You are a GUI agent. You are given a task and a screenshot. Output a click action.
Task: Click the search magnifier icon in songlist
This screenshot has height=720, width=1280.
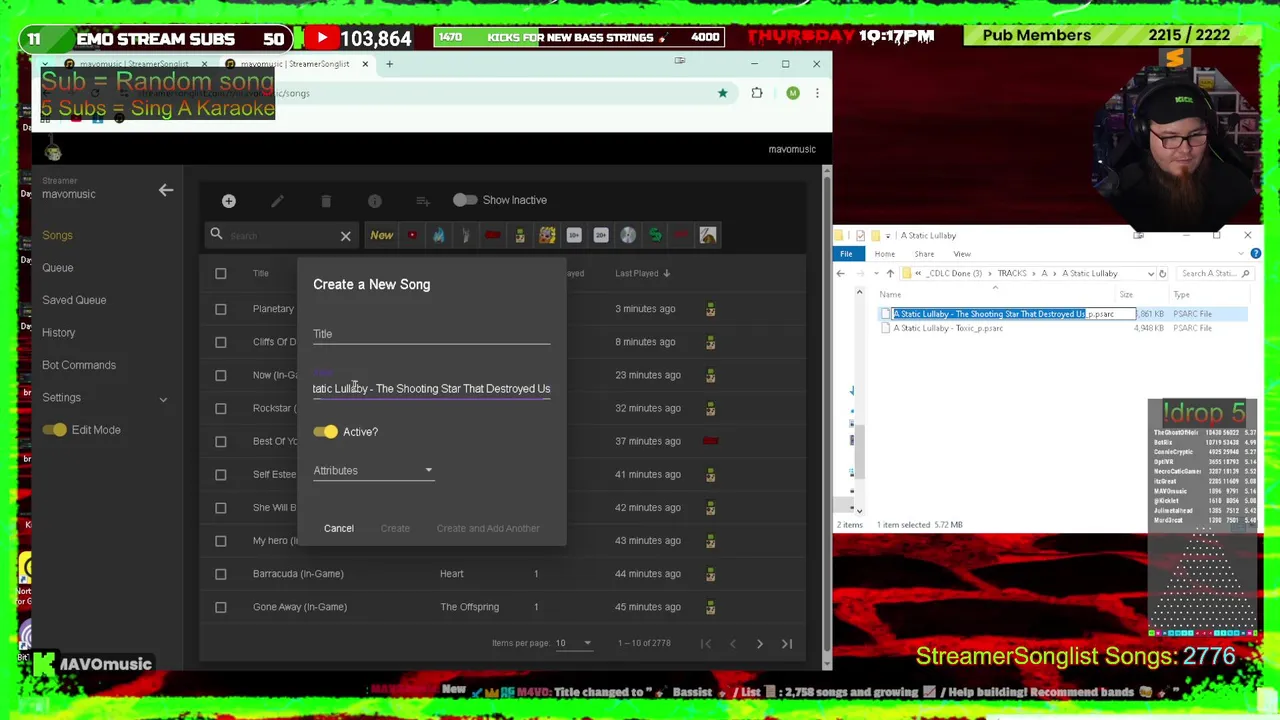pos(216,235)
